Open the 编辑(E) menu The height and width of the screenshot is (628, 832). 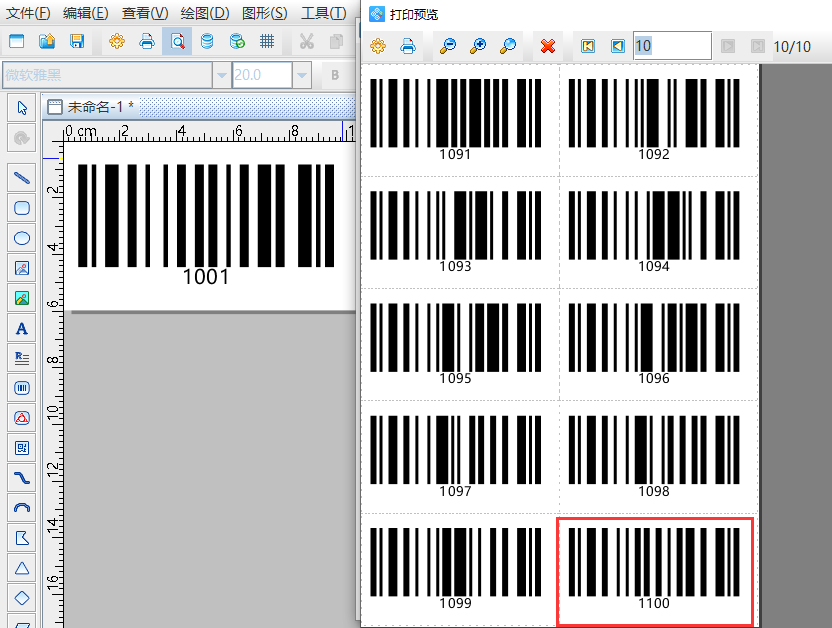click(85, 13)
